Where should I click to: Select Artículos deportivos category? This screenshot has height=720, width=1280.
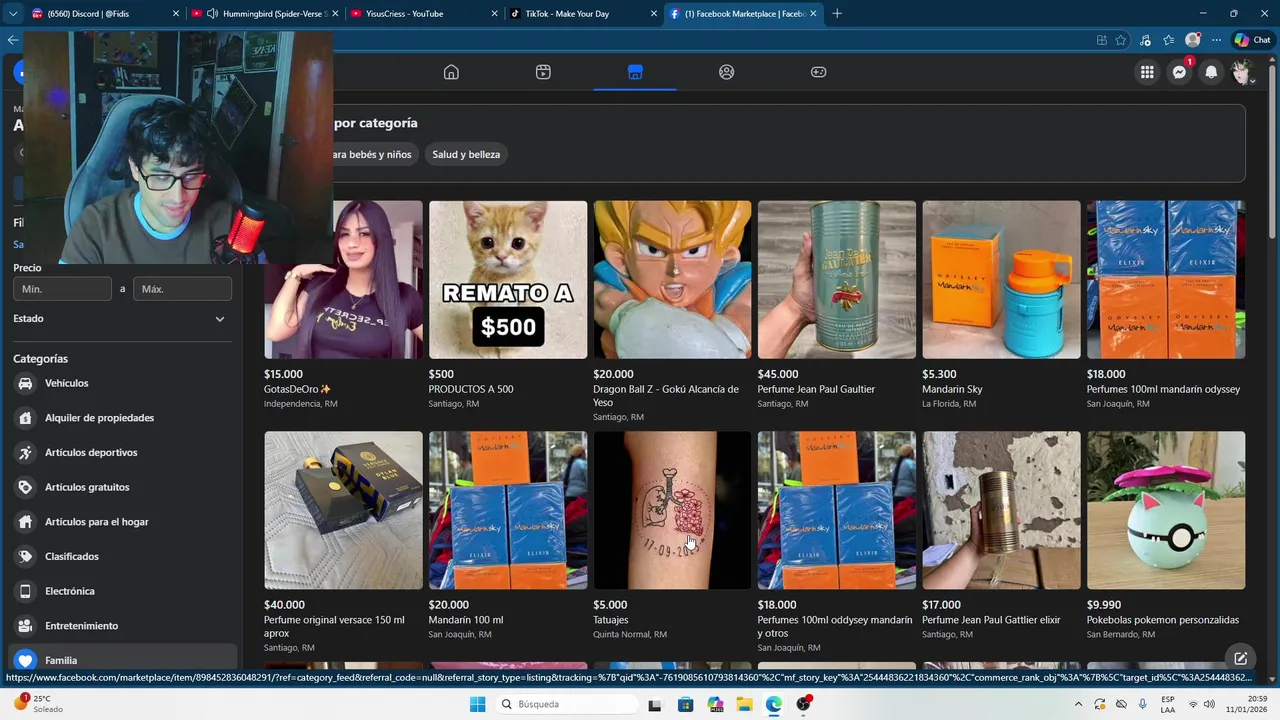coord(125,452)
